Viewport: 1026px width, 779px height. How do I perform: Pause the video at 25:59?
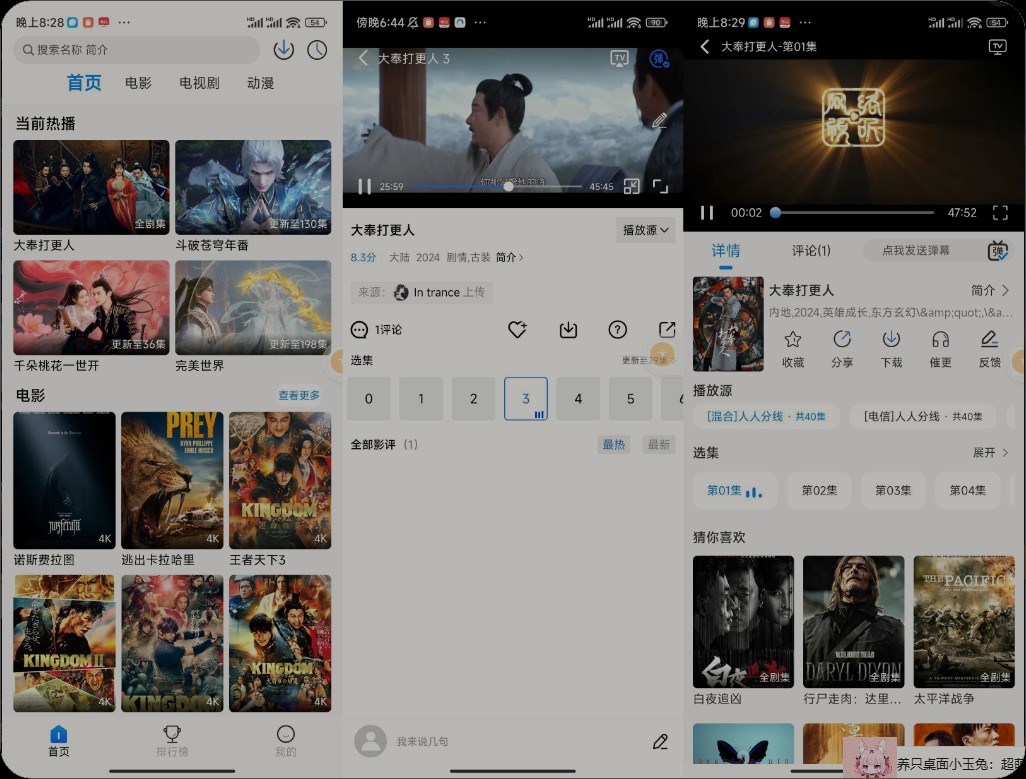click(x=364, y=186)
